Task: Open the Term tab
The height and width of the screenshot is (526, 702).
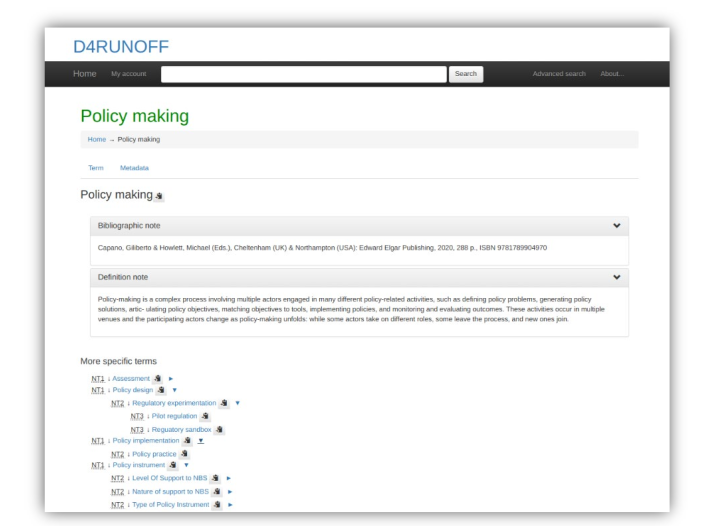Action: tap(96, 168)
